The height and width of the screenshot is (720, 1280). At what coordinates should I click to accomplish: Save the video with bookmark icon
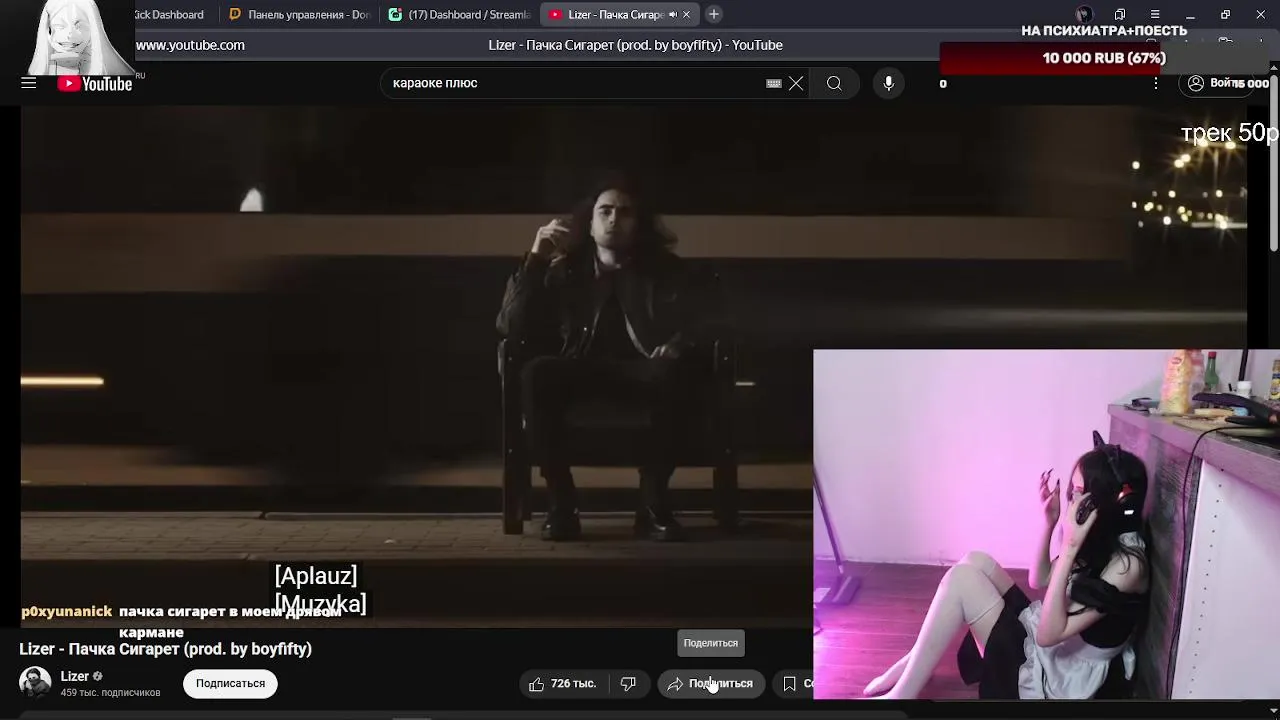pos(790,684)
